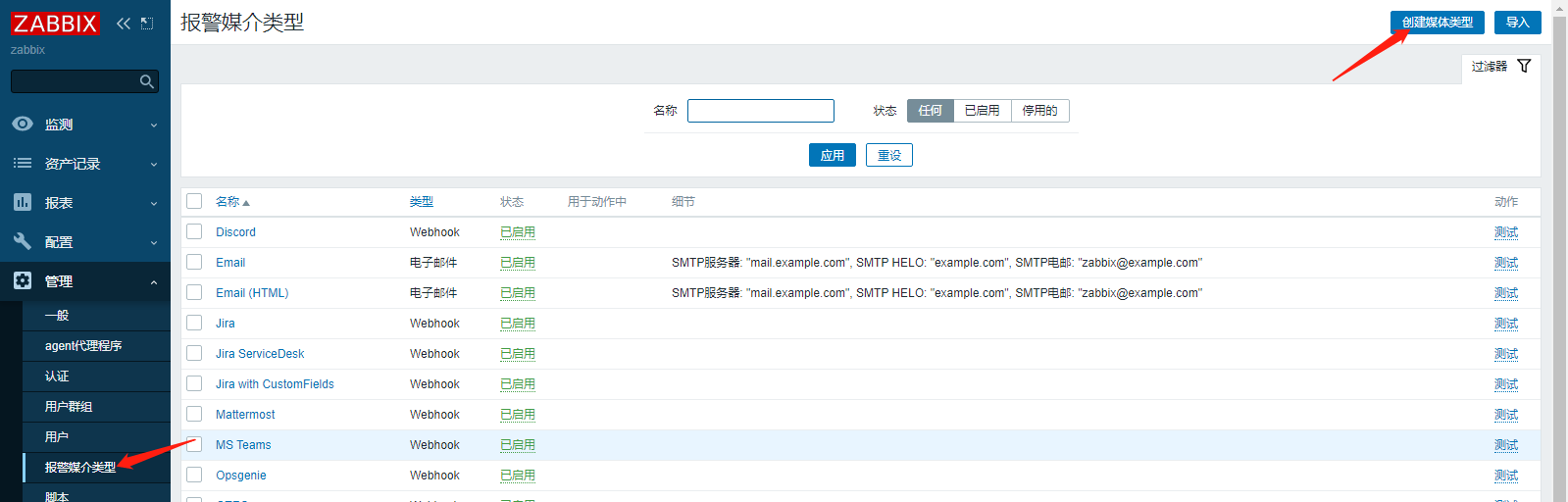
Task: Open the Mattermost media type link
Action: (245, 415)
